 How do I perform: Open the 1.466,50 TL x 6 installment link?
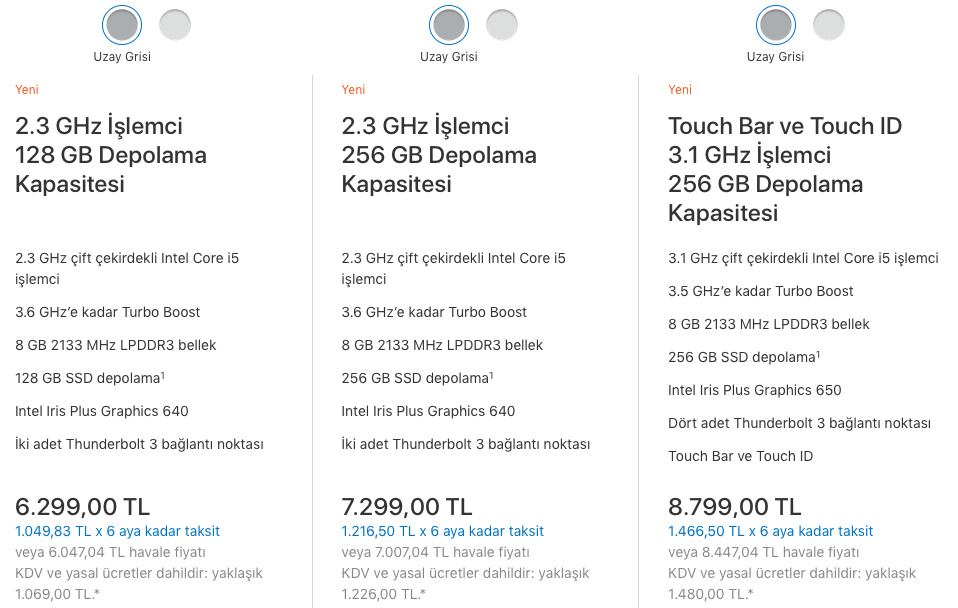770,531
